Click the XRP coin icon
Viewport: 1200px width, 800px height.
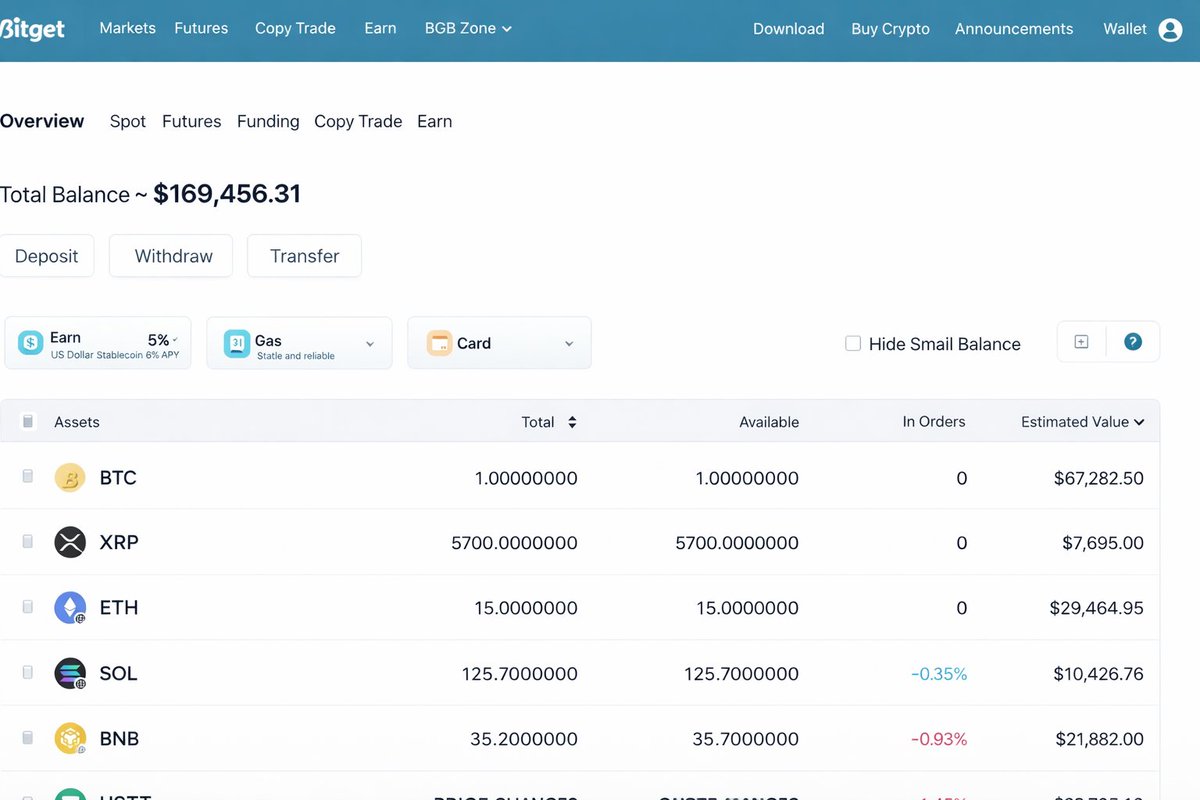pyautogui.click(x=70, y=542)
